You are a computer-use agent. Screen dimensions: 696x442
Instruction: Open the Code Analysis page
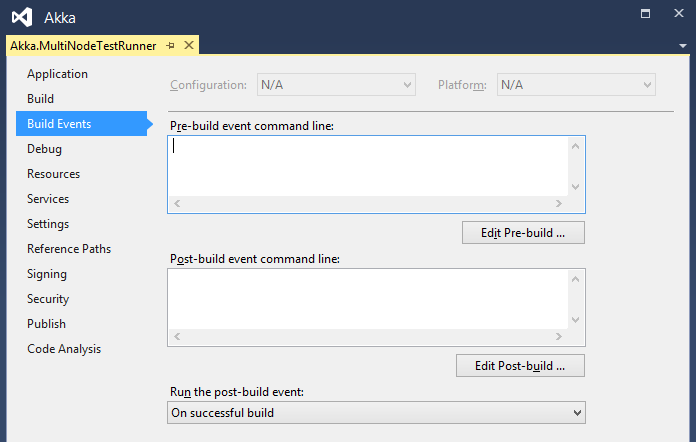[64, 349]
